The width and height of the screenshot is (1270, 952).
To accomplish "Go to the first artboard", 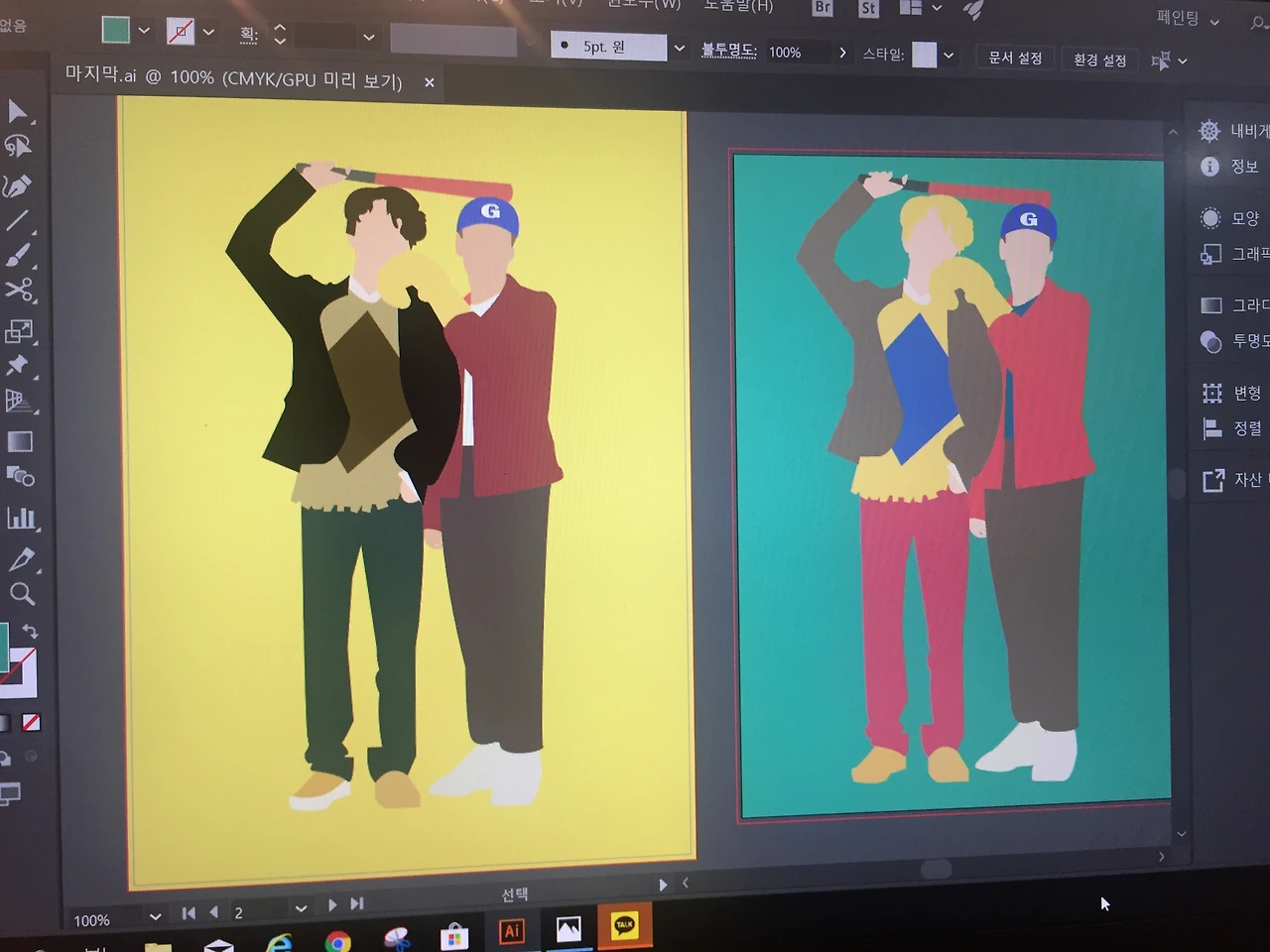I will click(189, 913).
